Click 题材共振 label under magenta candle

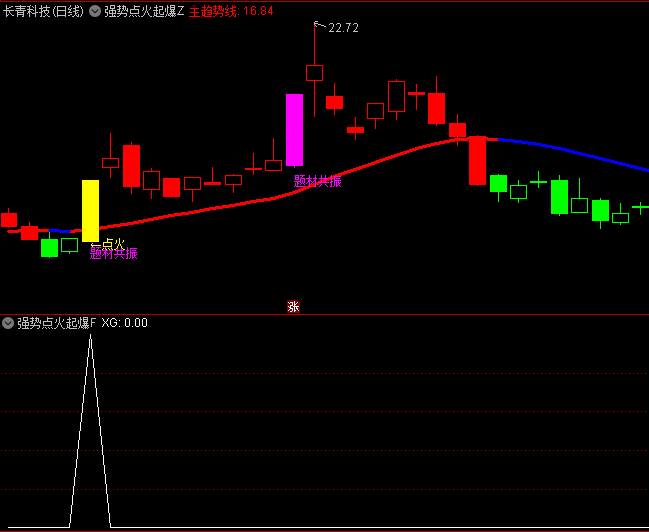pos(317,181)
